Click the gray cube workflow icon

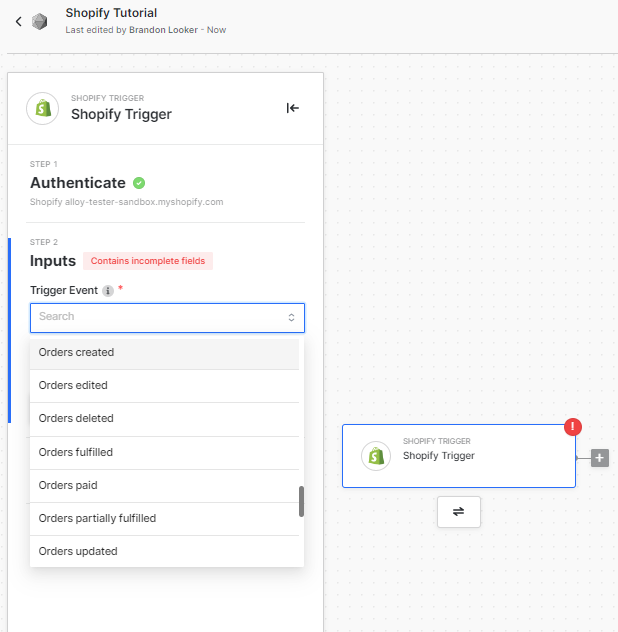(40, 21)
